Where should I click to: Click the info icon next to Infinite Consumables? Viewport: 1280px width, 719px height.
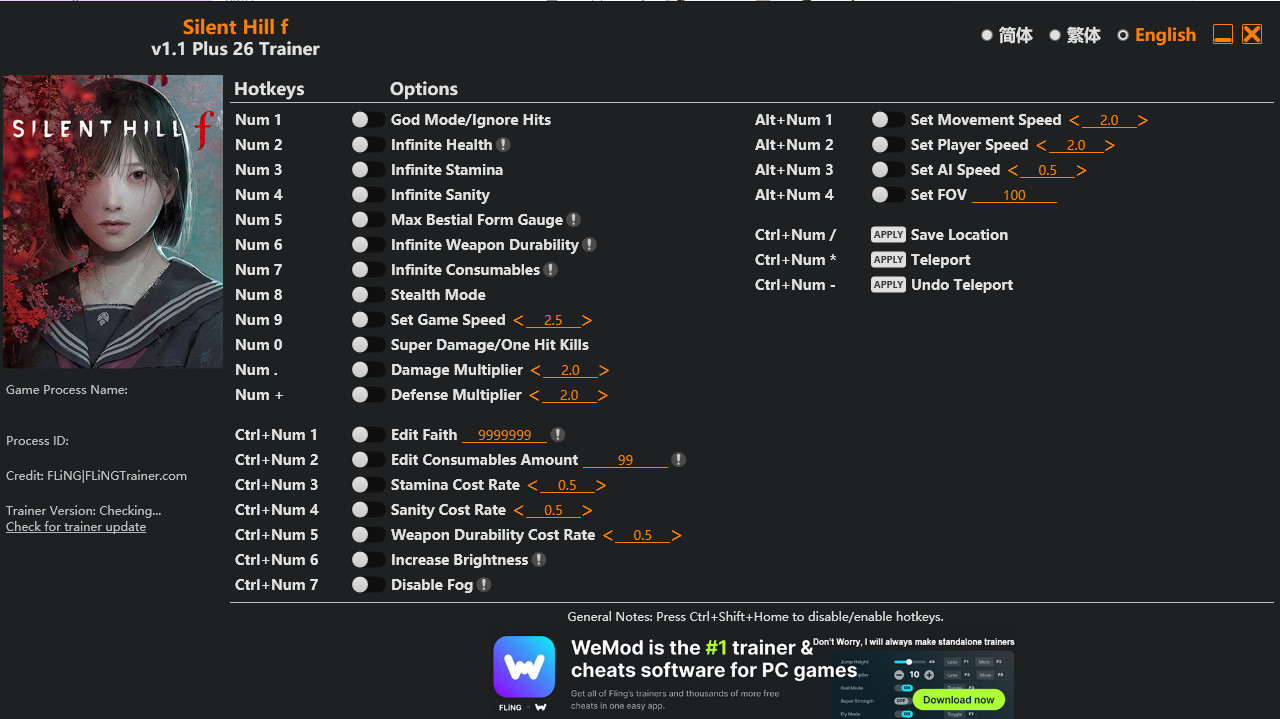tap(551, 270)
